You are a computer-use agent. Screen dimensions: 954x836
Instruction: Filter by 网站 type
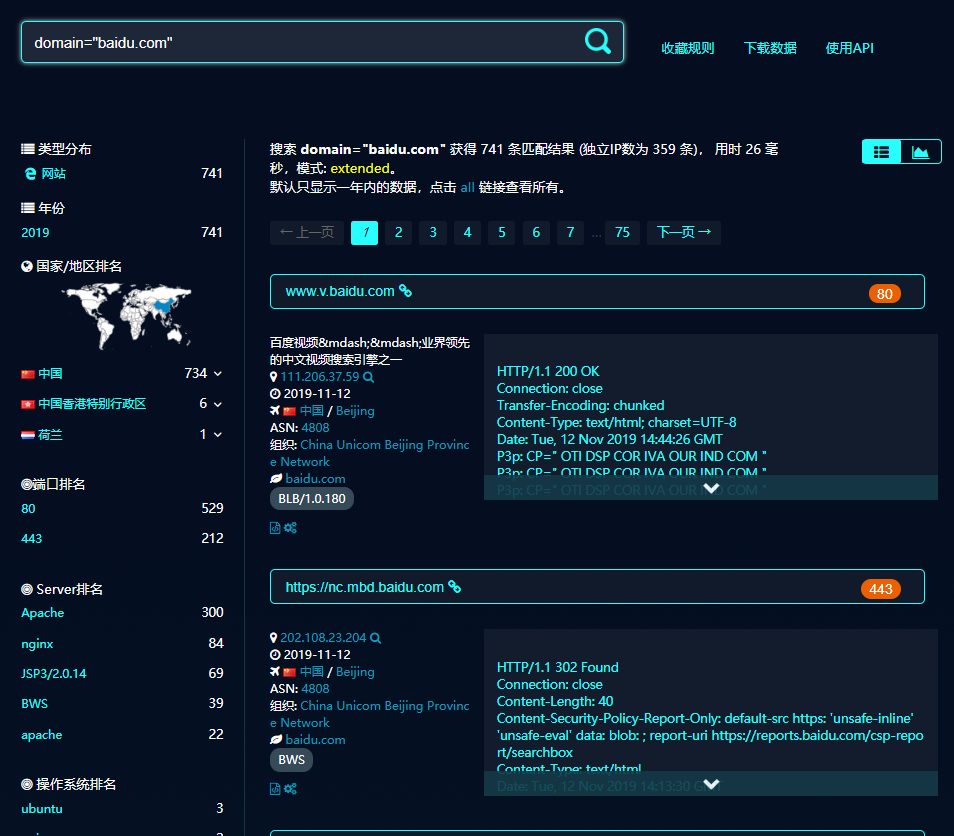click(54, 173)
